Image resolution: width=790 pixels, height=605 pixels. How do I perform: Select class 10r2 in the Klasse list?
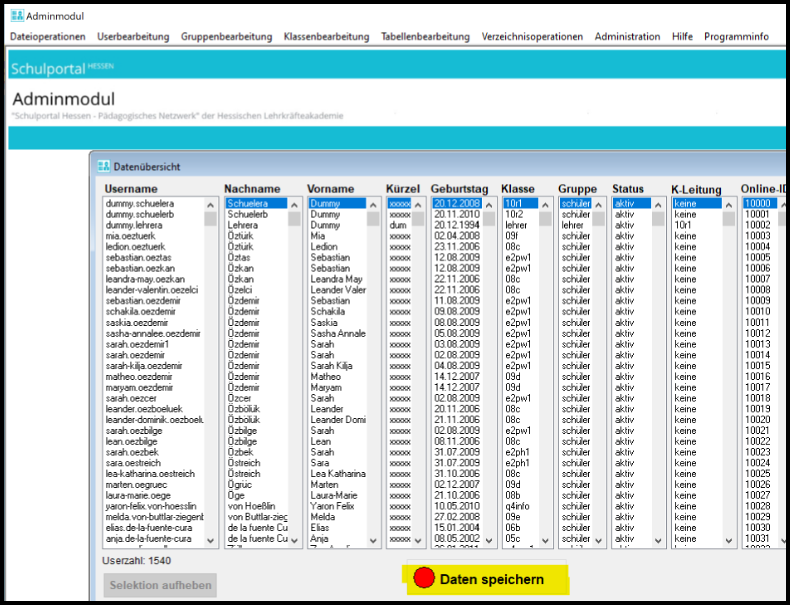click(514, 214)
